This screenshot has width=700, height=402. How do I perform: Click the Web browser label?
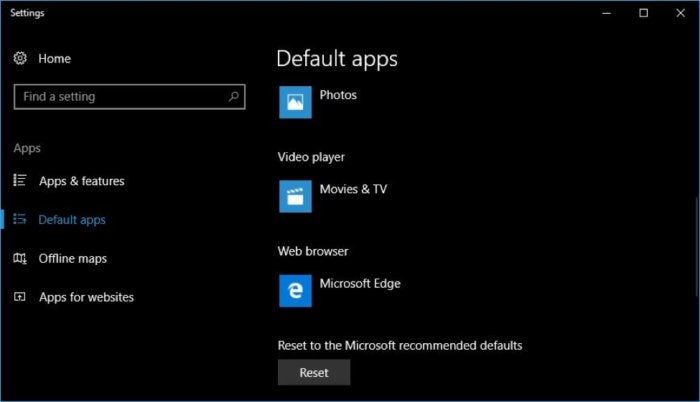coord(313,251)
